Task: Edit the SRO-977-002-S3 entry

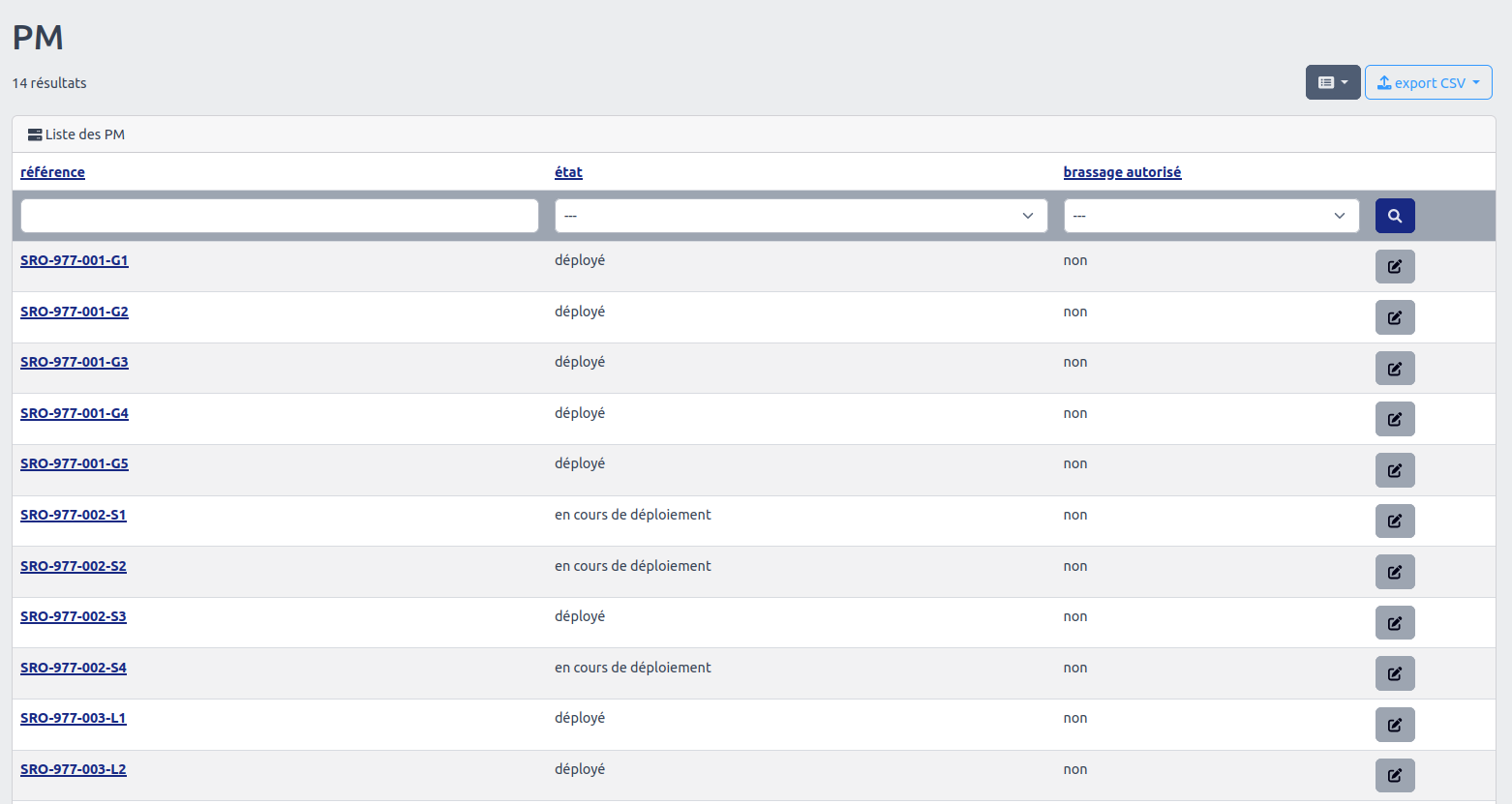Action: tap(1394, 623)
